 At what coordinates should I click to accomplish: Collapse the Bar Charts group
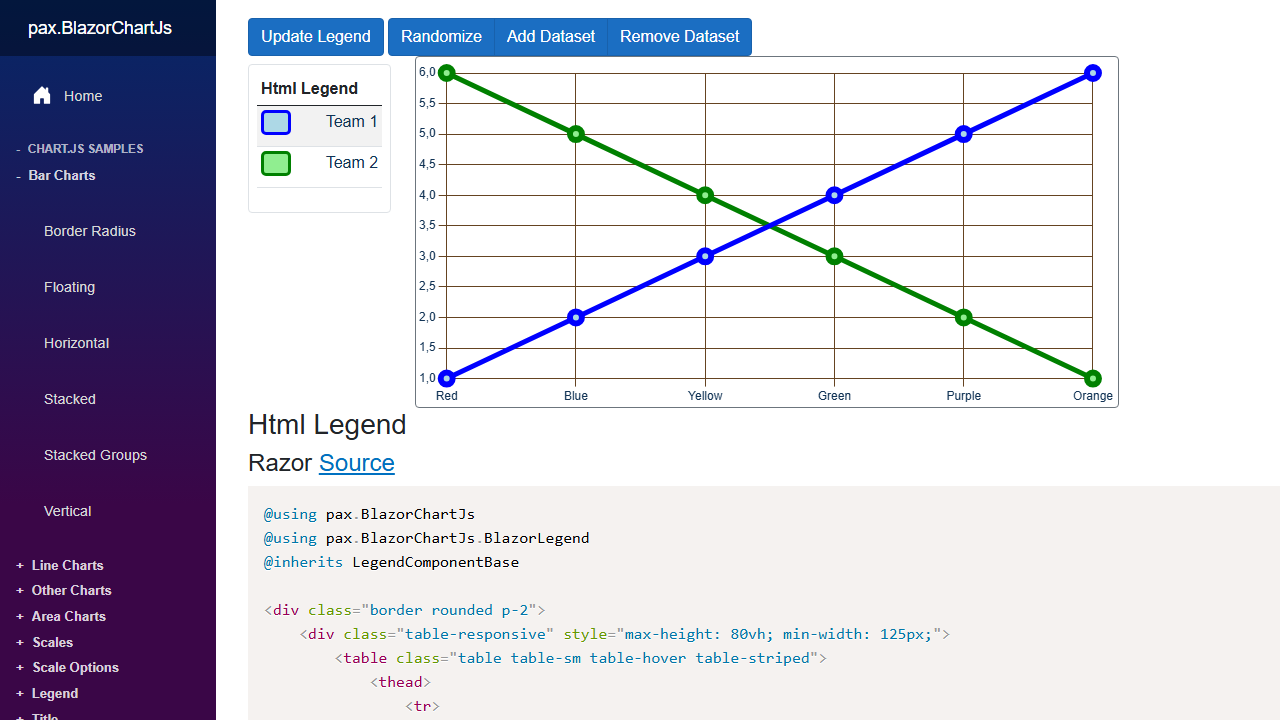(56, 175)
